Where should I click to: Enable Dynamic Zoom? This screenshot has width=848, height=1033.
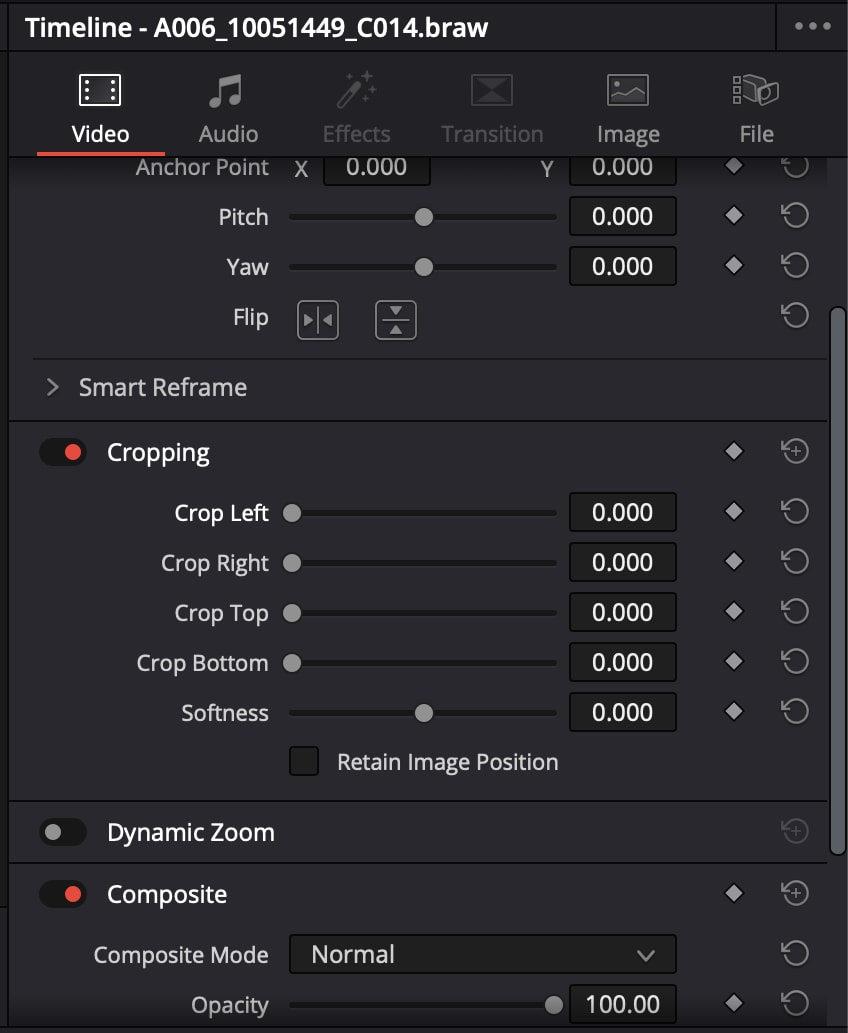pos(63,832)
